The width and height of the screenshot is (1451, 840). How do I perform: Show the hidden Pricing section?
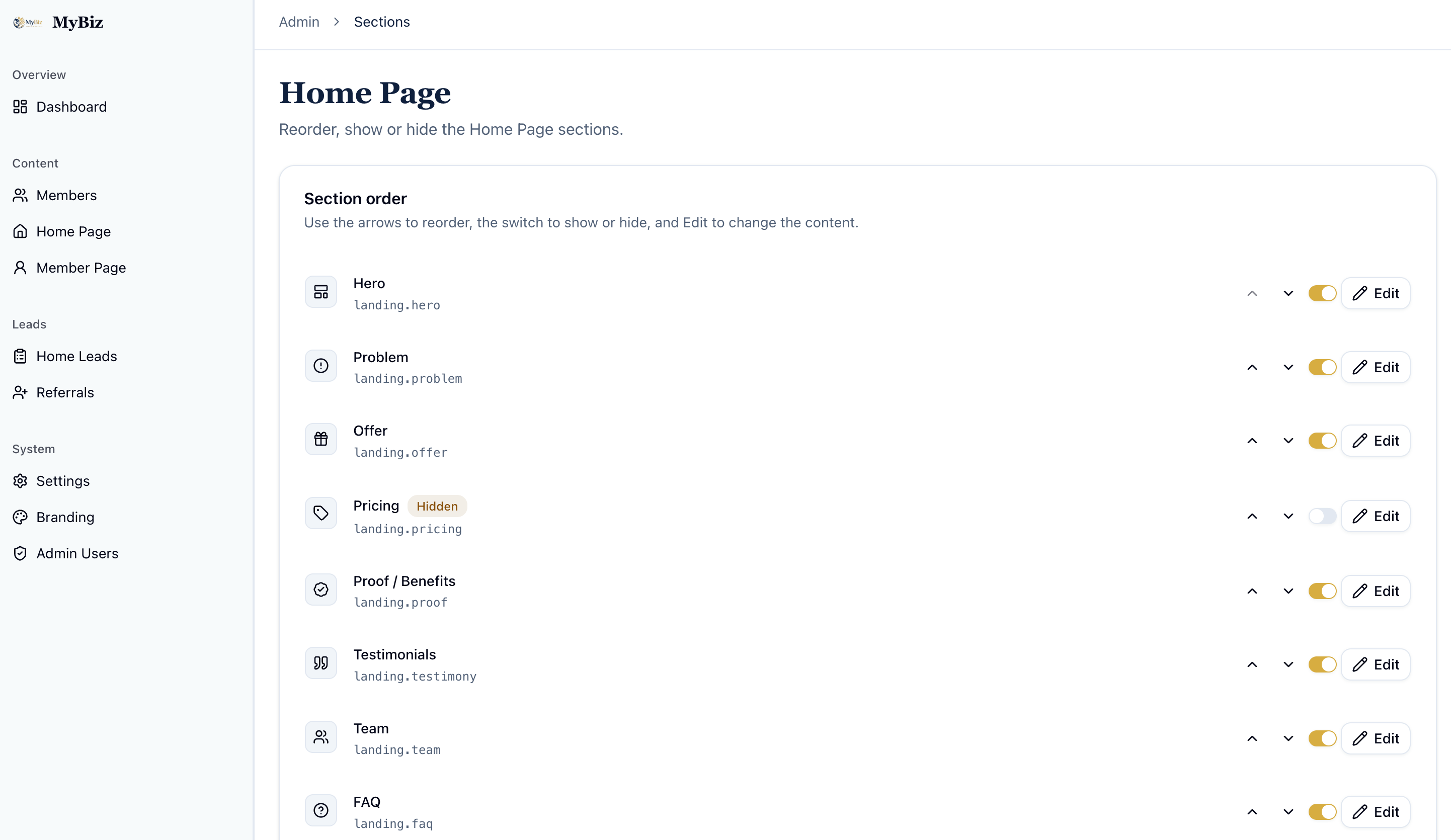click(x=1322, y=517)
